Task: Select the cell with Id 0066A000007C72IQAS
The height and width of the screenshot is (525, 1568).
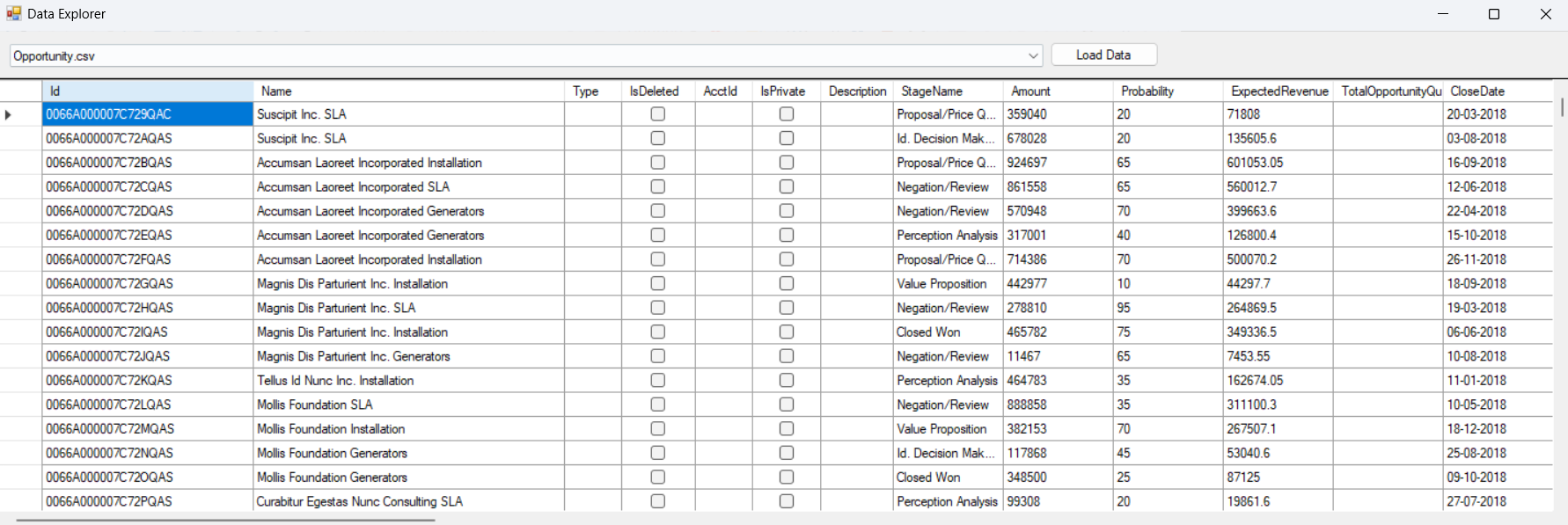Action: [x=147, y=332]
